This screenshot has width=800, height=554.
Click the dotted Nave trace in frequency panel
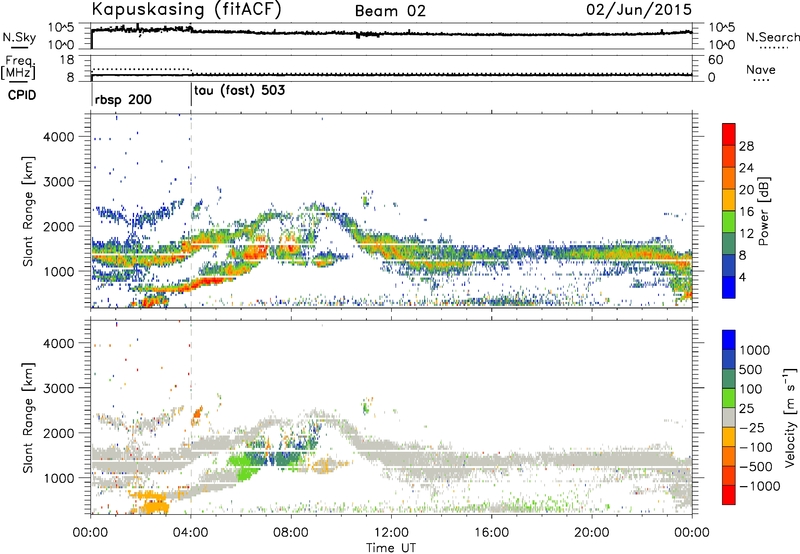click(x=141, y=69)
